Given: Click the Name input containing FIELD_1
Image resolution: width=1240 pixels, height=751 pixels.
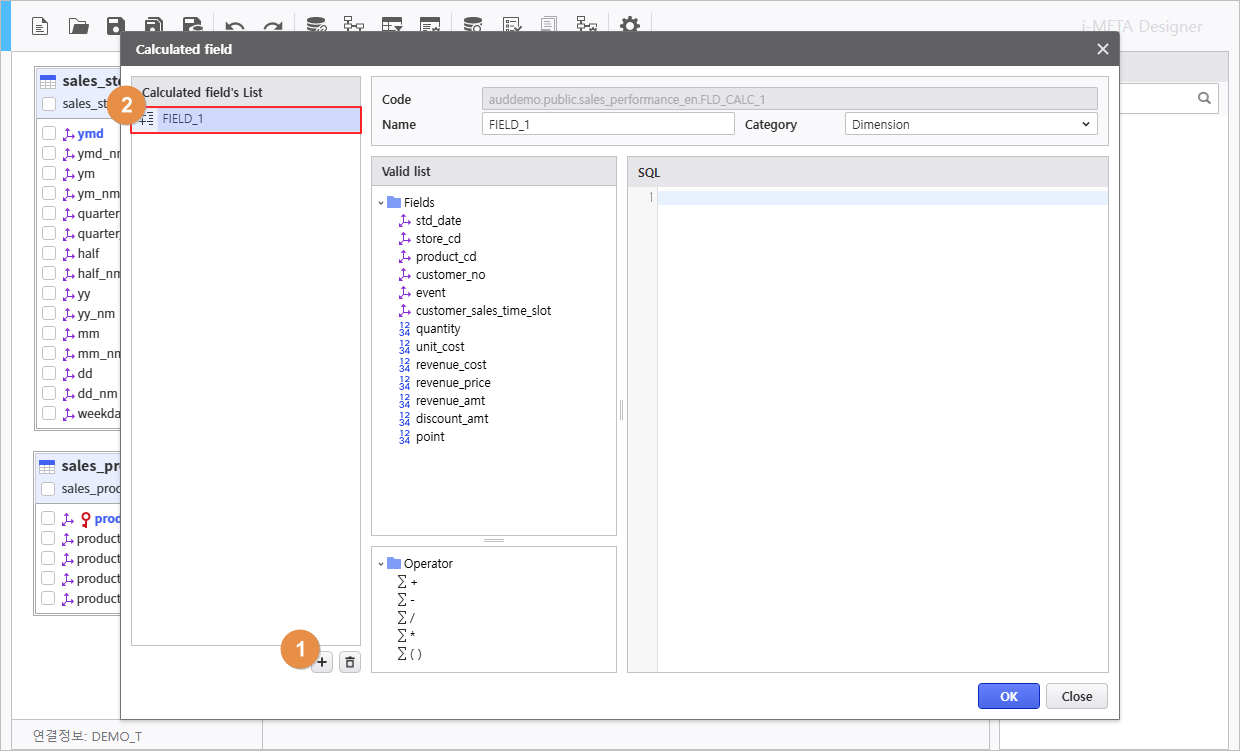Looking at the screenshot, I should pyautogui.click(x=608, y=124).
